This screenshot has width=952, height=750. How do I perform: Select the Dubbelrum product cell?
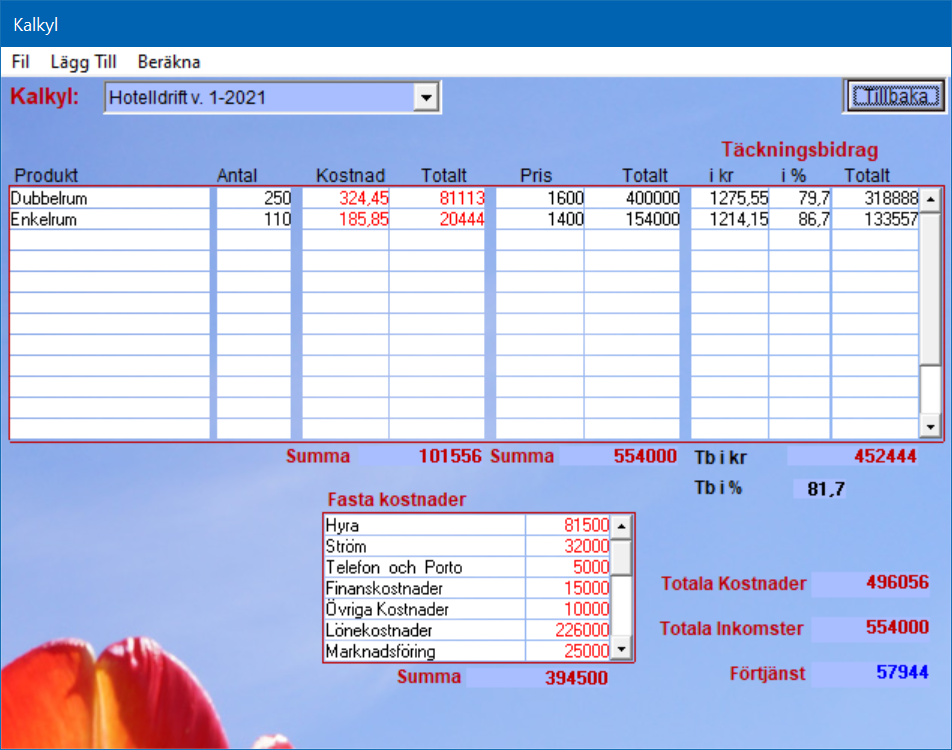[110, 199]
